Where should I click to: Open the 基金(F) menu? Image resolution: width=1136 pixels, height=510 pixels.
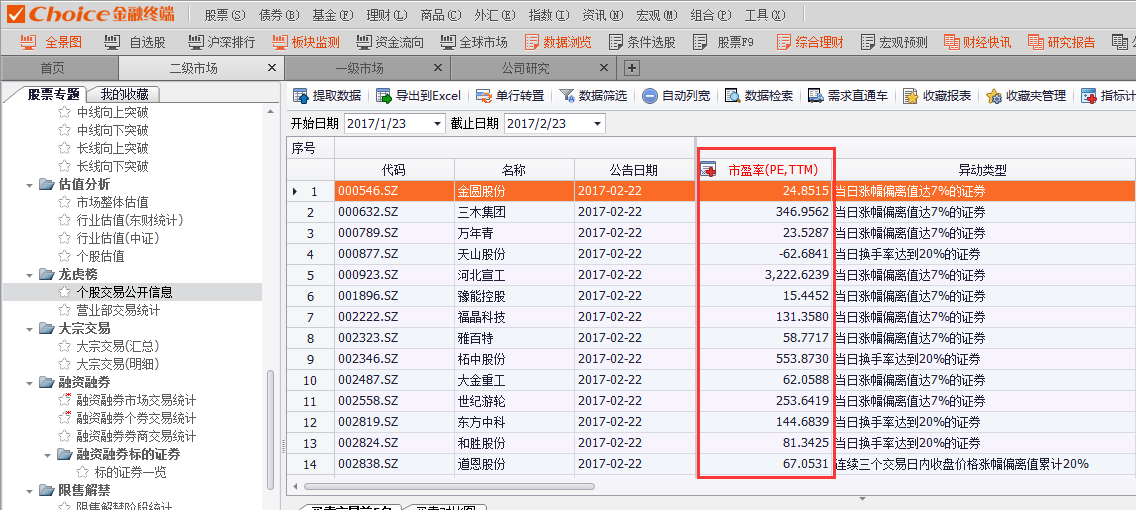coord(333,14)
